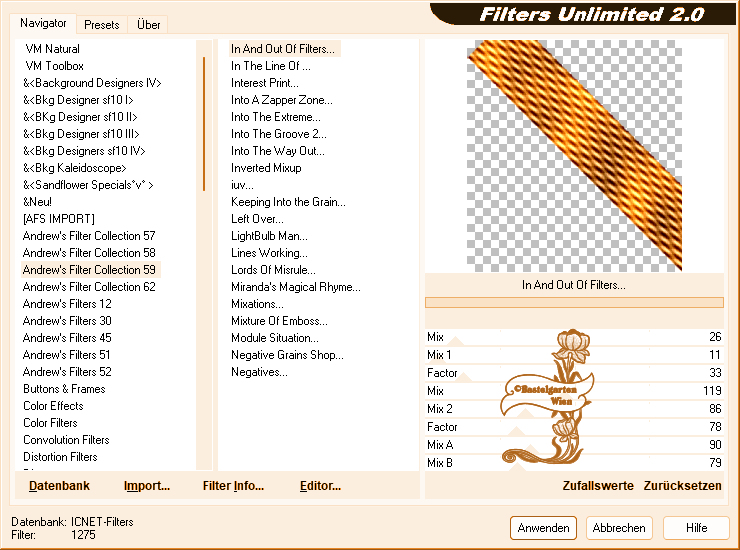
Task: Choose Mixations... filter
Action: pos(257,304)
